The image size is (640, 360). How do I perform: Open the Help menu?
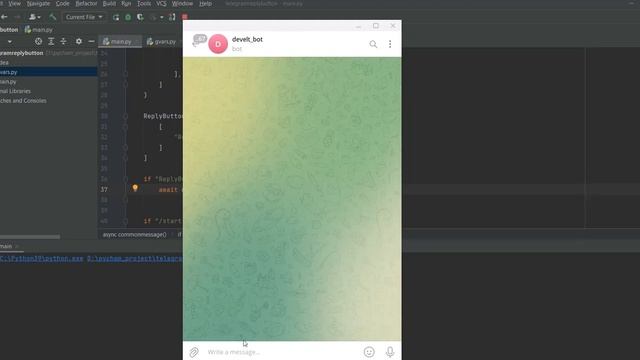tap(205, 3)
